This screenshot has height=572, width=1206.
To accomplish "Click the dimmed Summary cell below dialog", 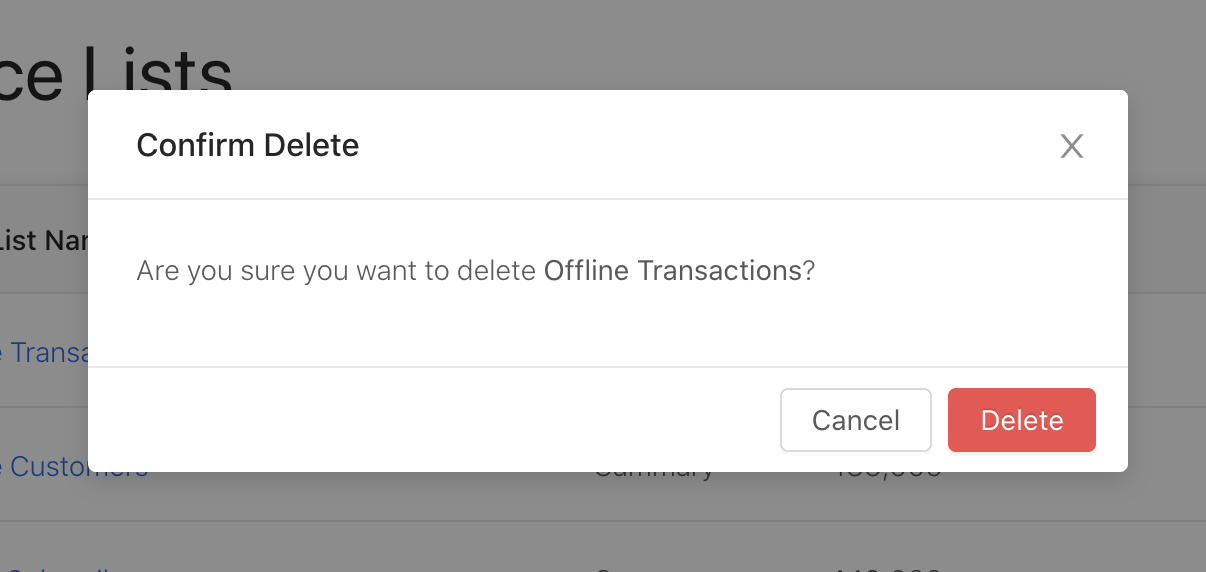I will [x=655, y=472].
